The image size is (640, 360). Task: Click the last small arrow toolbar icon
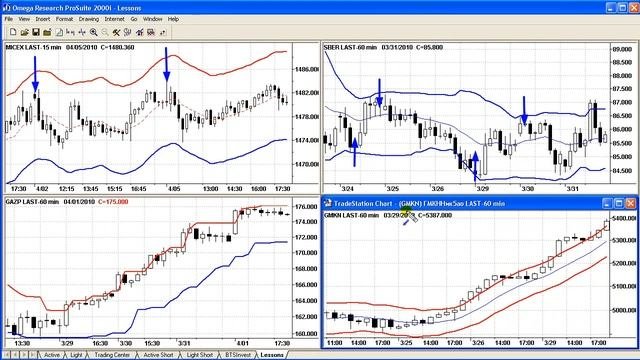point(162,32)
